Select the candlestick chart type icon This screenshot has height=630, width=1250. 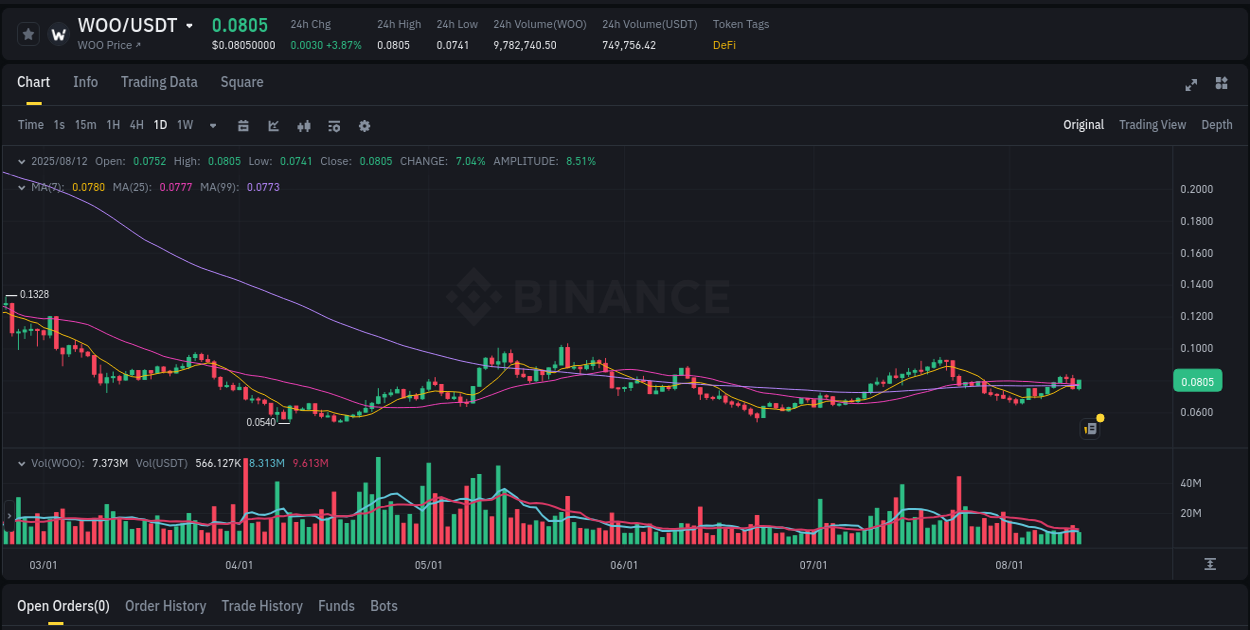pyautogui.click(x=303, y=125)
